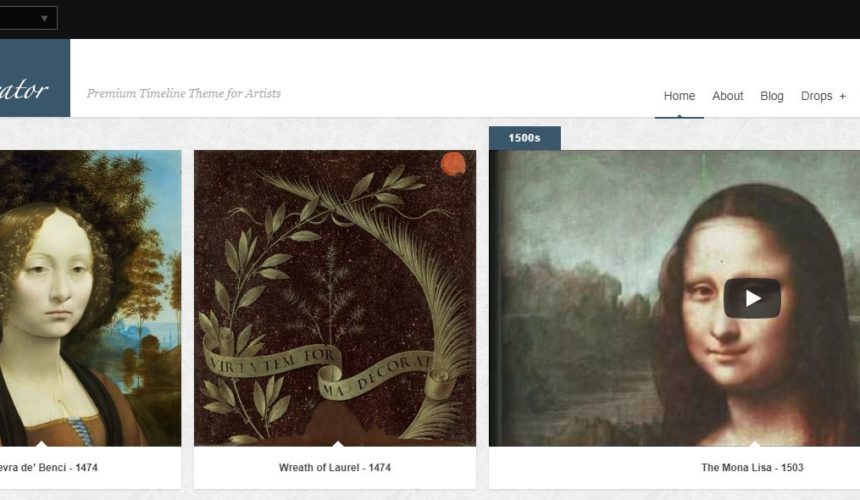This screenshot has width=860, height=500.
Task: Open the dropdown arrow in top bar
Action: 44,18
